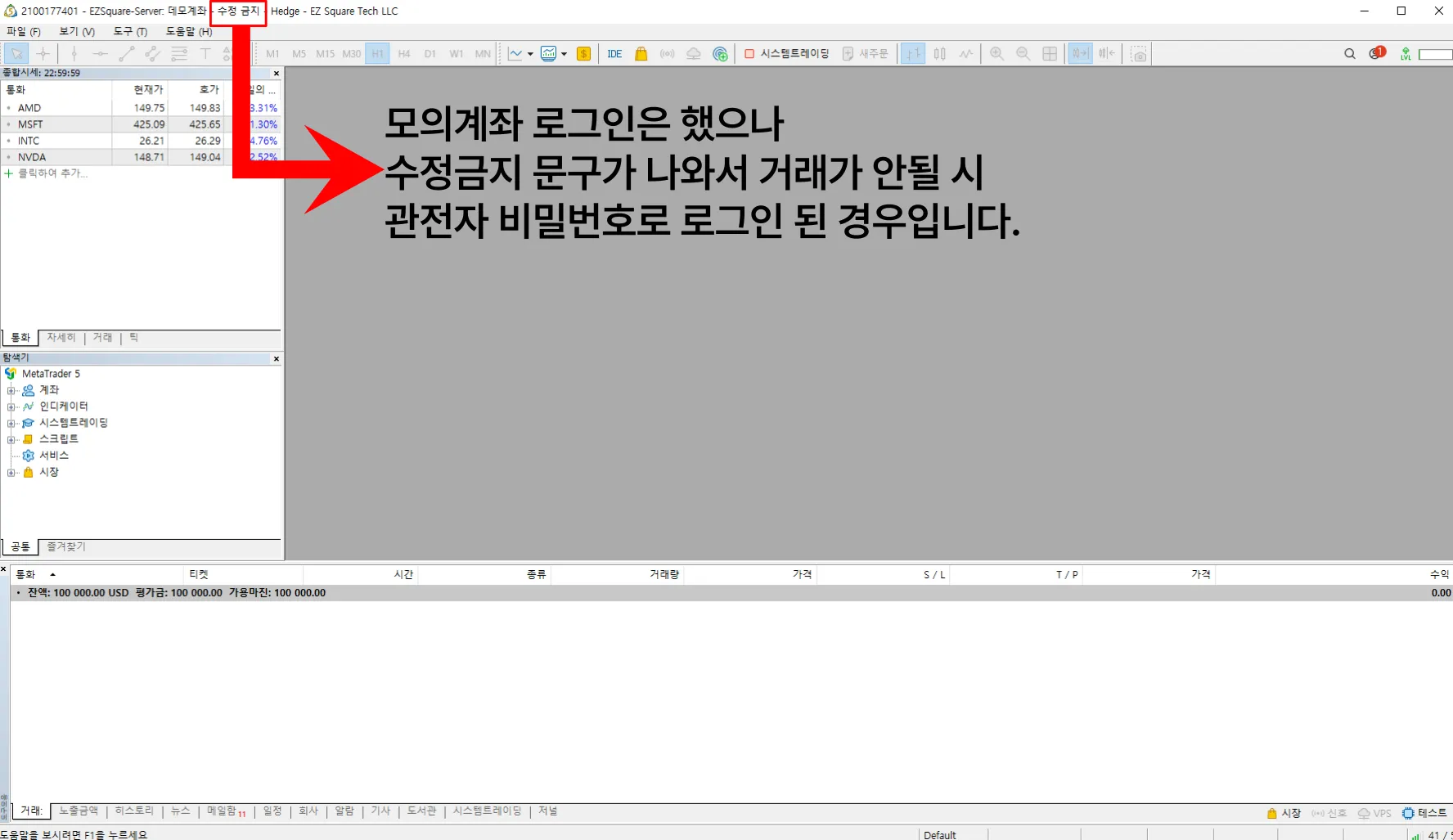Switch to the 즐겨찾기 tab in navigator
1453x840 pixels.
coord(66,546)
